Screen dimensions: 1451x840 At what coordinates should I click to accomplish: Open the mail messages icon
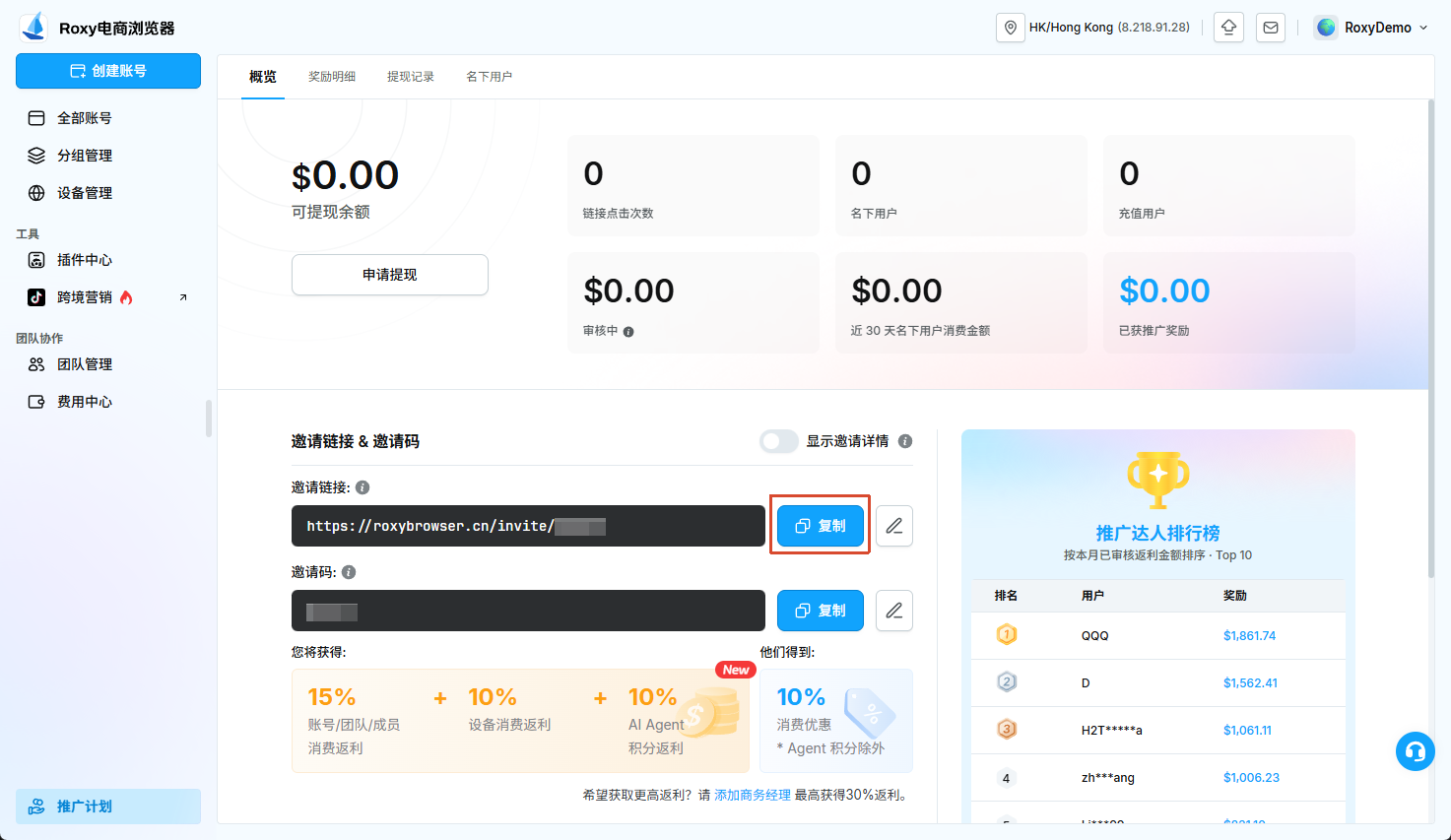[1271, 28]
